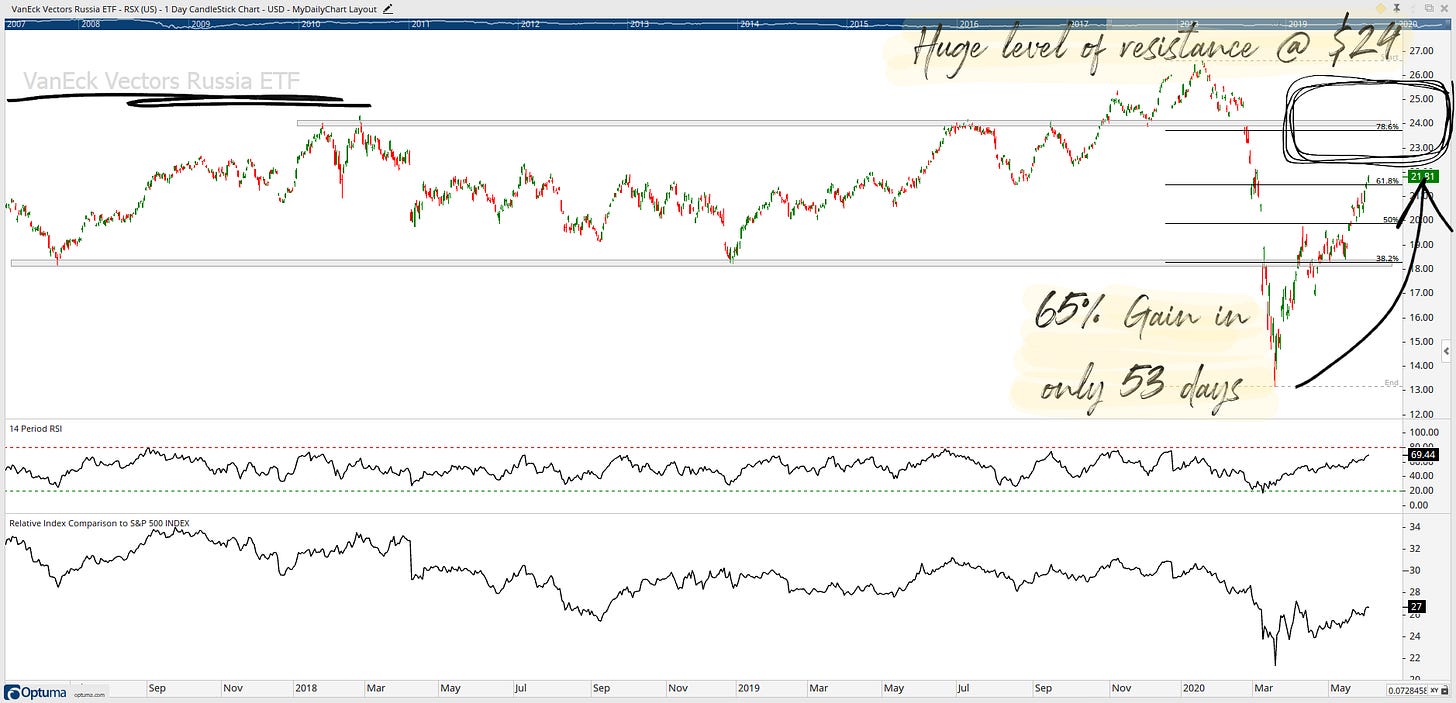
Task: Click the pencil edit icon beside chart title
Action: tap(388, 8)
